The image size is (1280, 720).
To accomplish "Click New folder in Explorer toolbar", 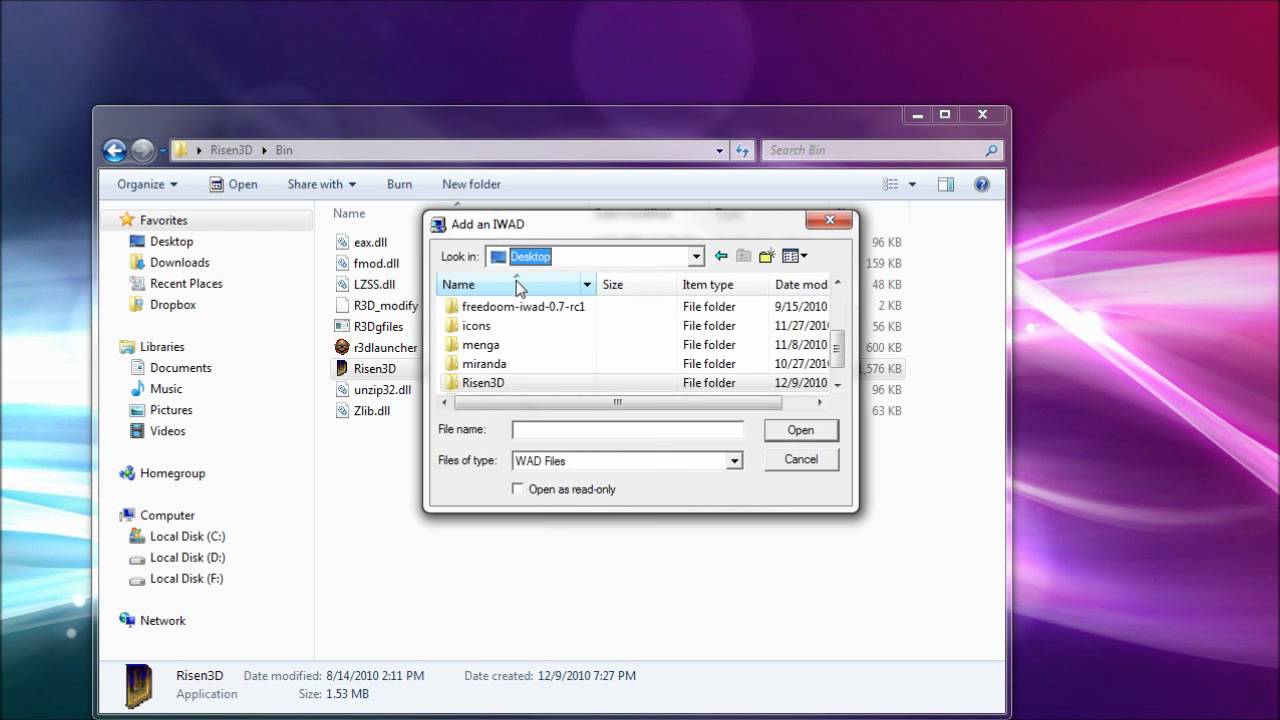I will 471,184.
